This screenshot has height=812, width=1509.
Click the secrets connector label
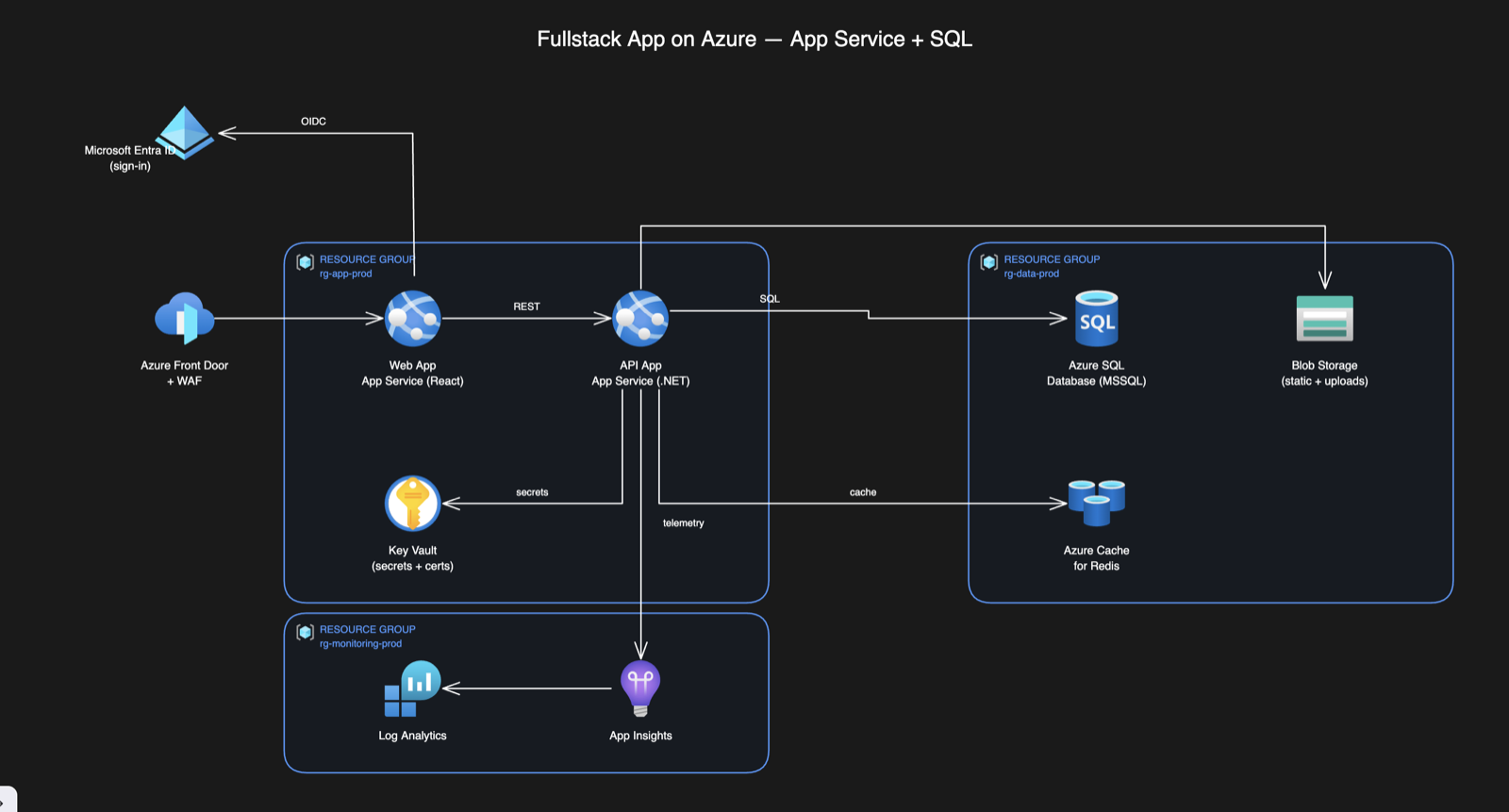[532, 492]
